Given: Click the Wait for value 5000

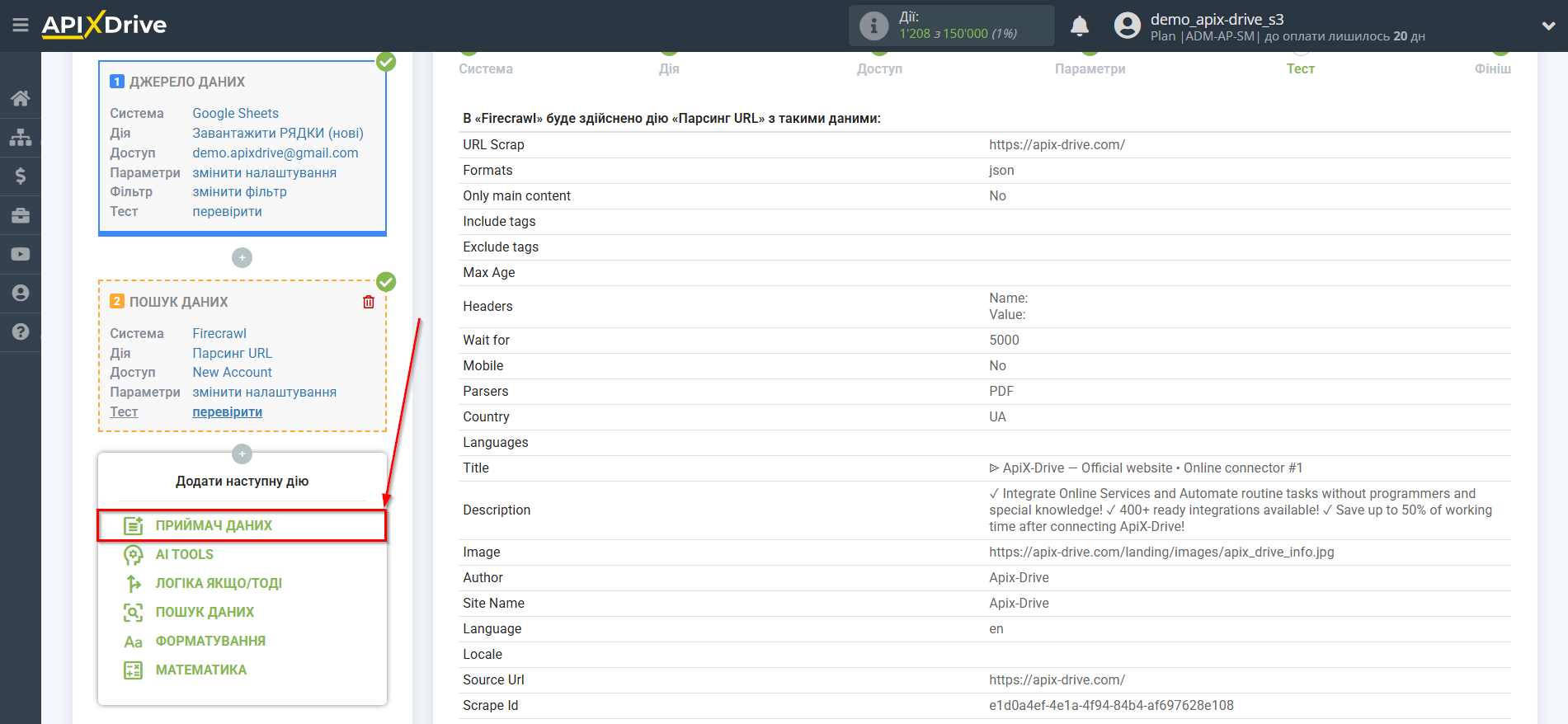Looking at the screenshot, I should 1004,341.
